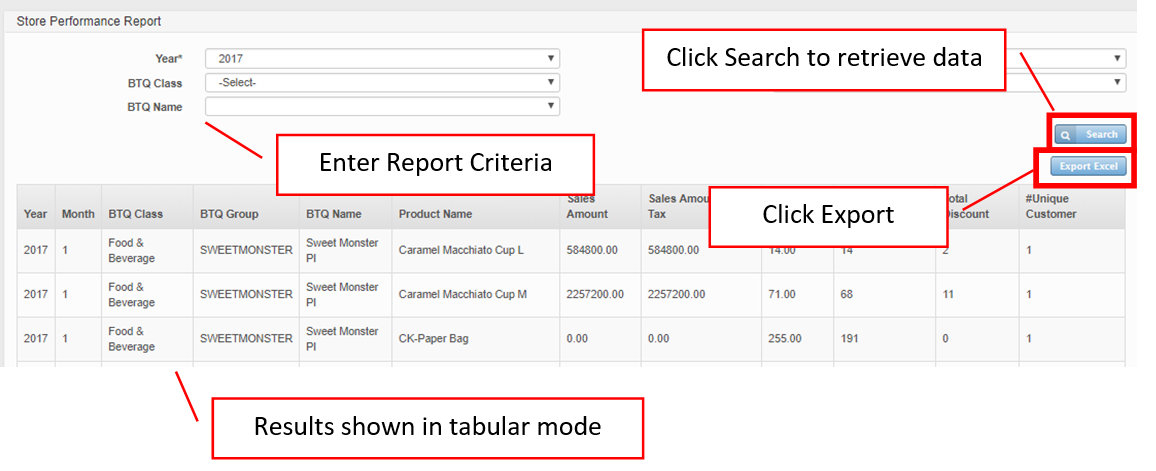Click the 'Results shown in tabular mode' callout

(427, 427)
